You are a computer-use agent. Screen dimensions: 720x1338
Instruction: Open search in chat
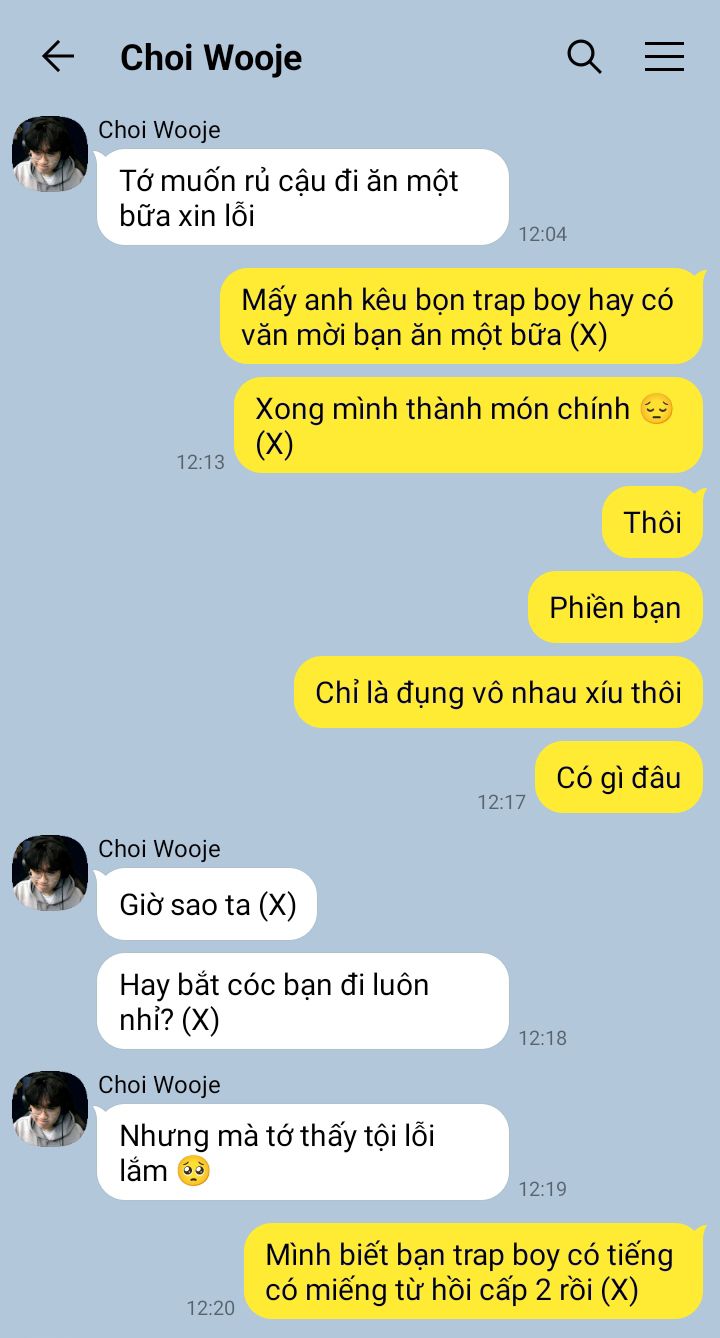[584, 57]
